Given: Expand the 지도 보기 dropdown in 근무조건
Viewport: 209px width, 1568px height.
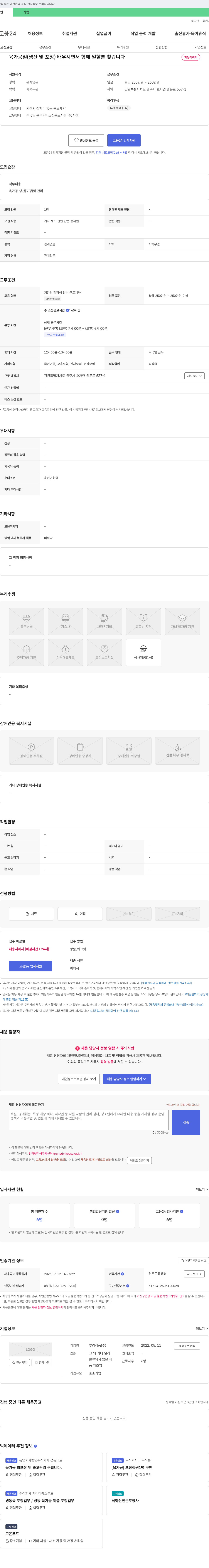Looking at the screenshot, I should [x=194, y=376].
